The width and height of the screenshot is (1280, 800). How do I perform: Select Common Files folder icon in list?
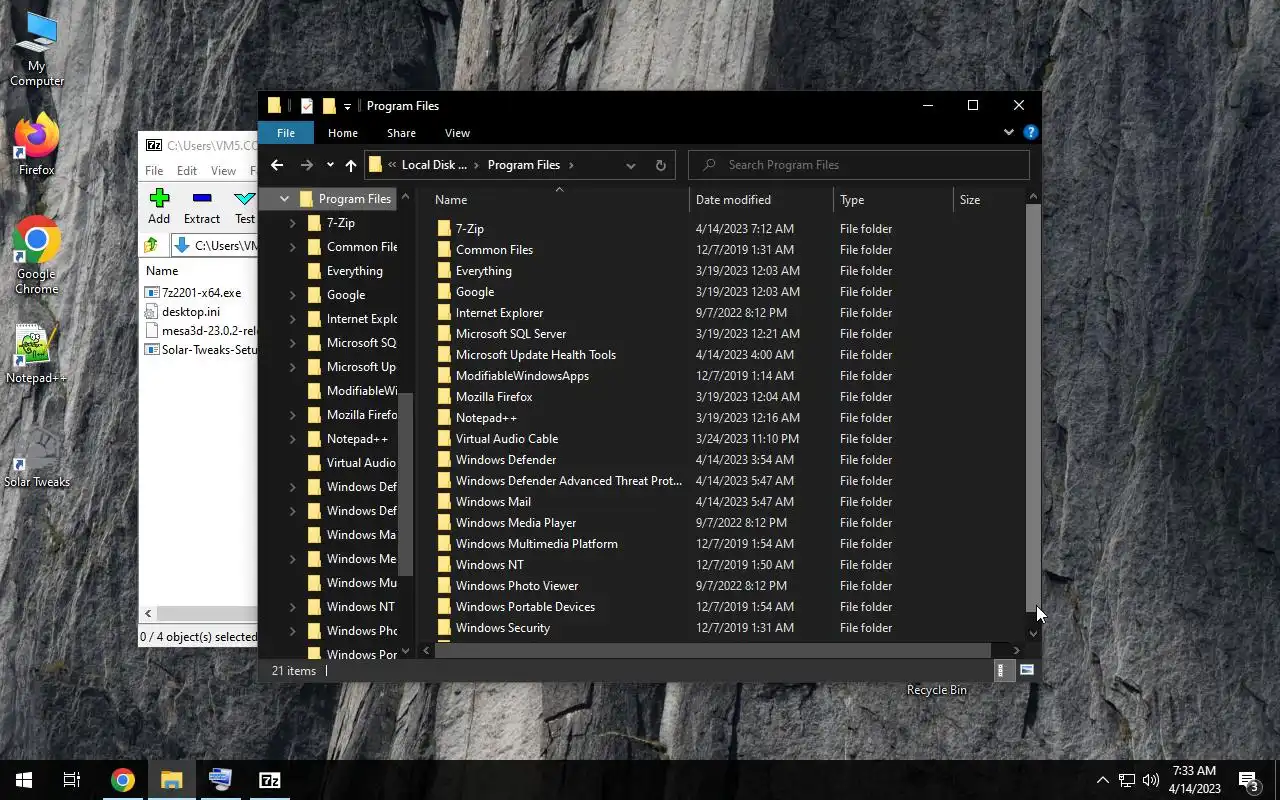[444, 250]
